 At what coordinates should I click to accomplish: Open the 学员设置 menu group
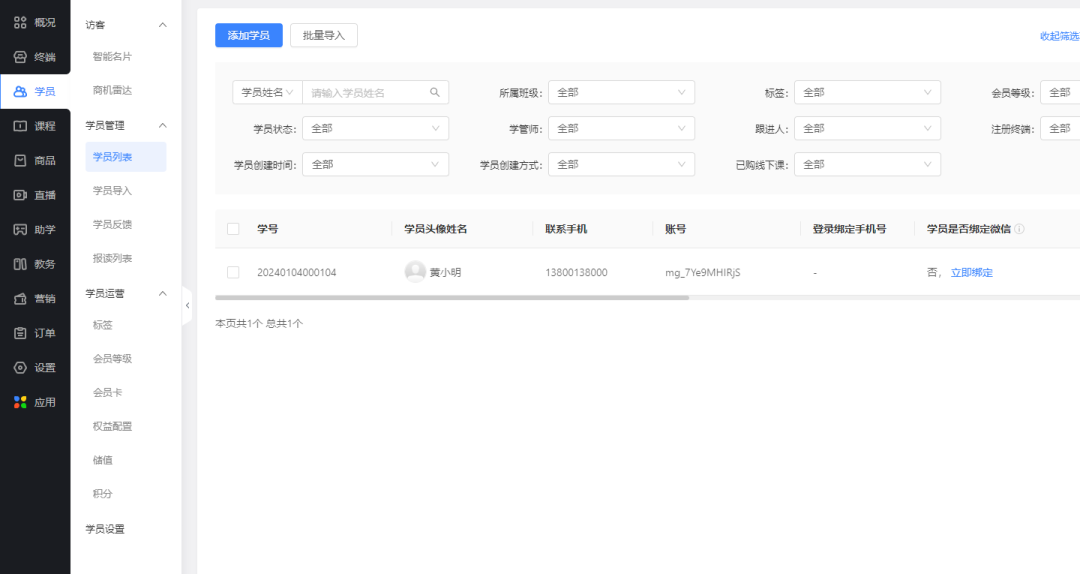[105, 529]
